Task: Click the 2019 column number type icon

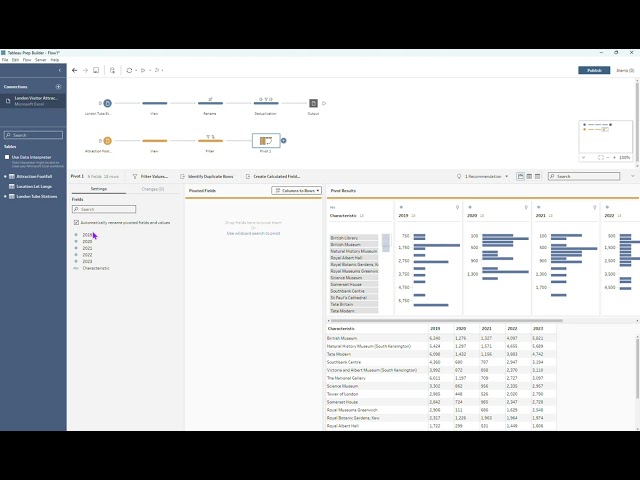Action: [x=401, y=207]
